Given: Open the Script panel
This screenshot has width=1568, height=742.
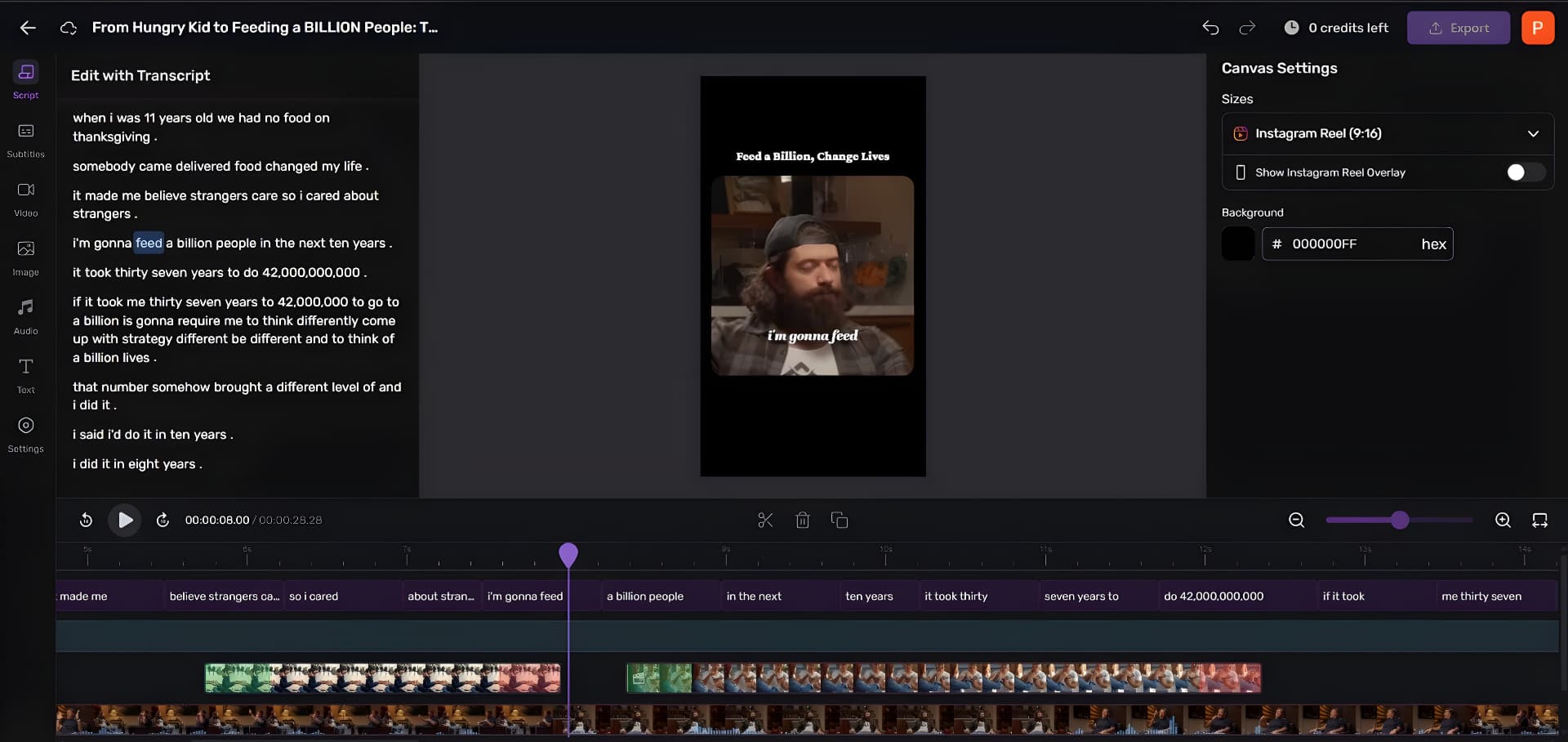Looking at the screenshot, I should (x=25, y=79).
